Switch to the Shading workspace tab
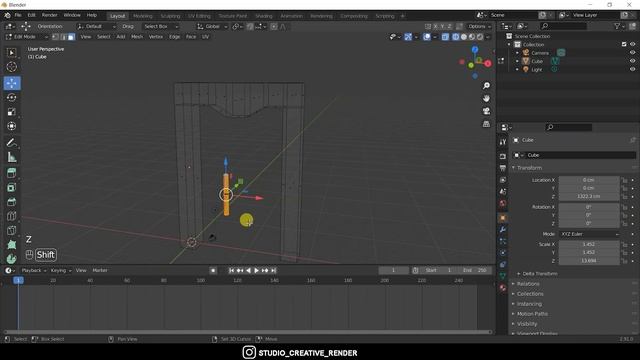640x360 pixels. (x=264, y=16)
